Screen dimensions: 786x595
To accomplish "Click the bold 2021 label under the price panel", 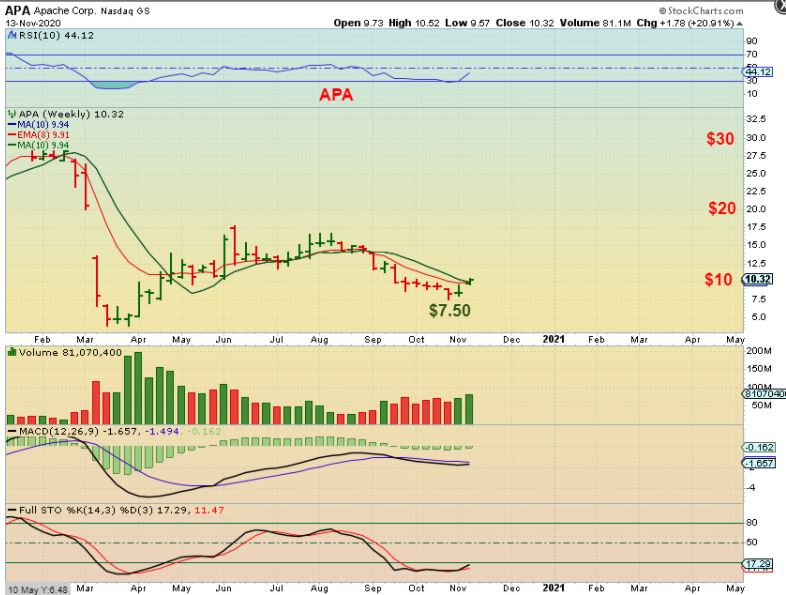I will (554, 339).
